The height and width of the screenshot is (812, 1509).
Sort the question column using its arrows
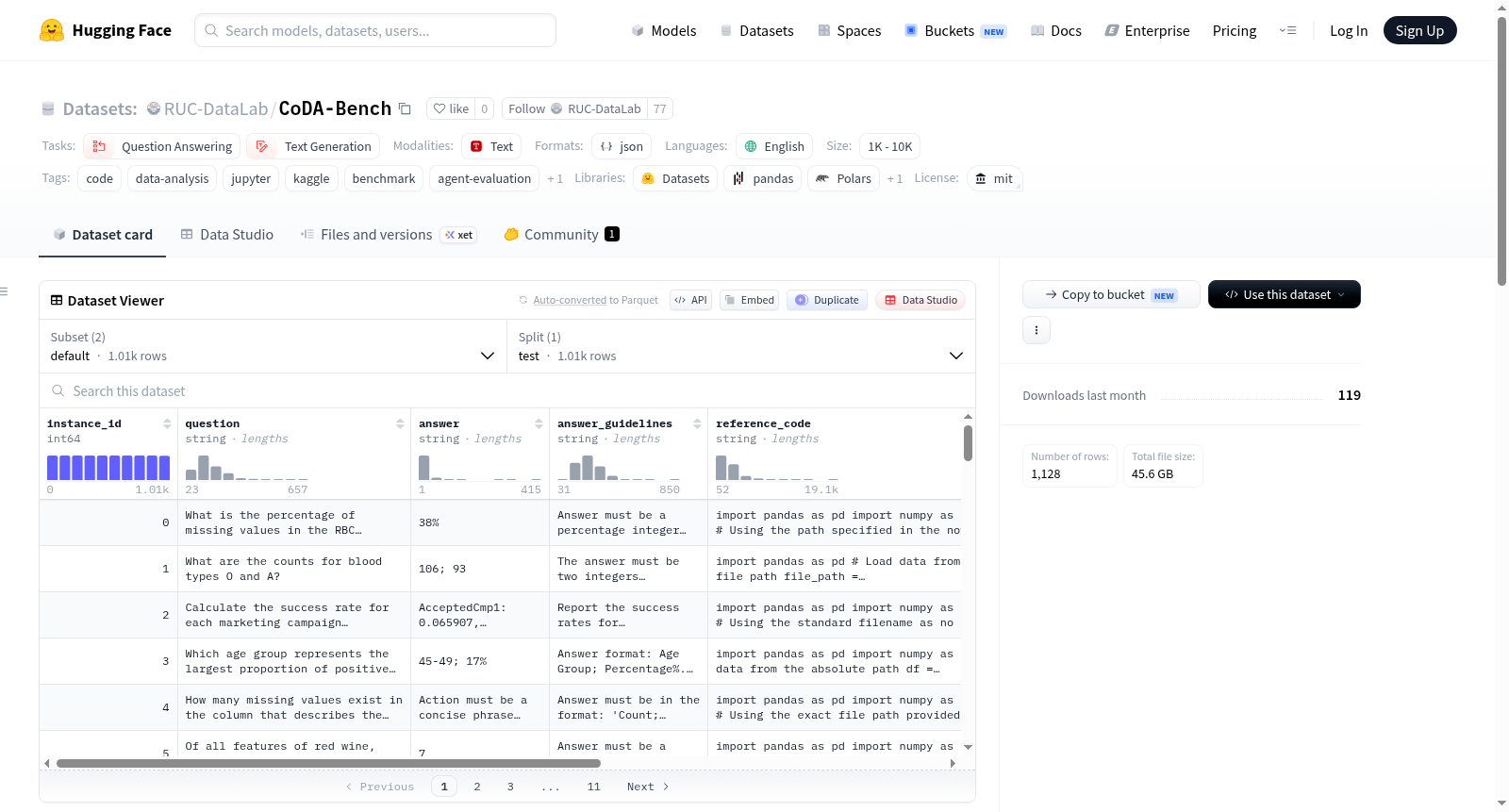(400, 423)
